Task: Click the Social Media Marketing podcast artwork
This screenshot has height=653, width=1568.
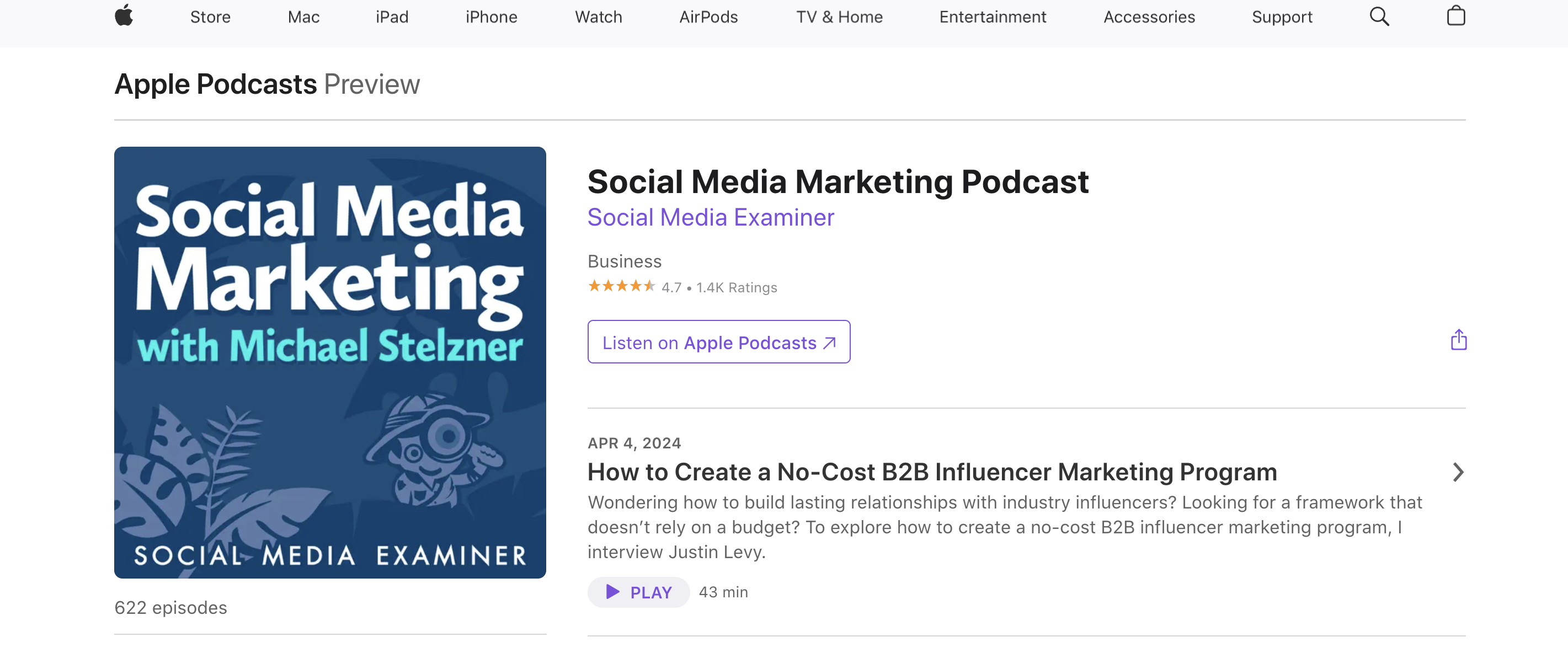Action: pyautogui.click(x=330, y=363)
